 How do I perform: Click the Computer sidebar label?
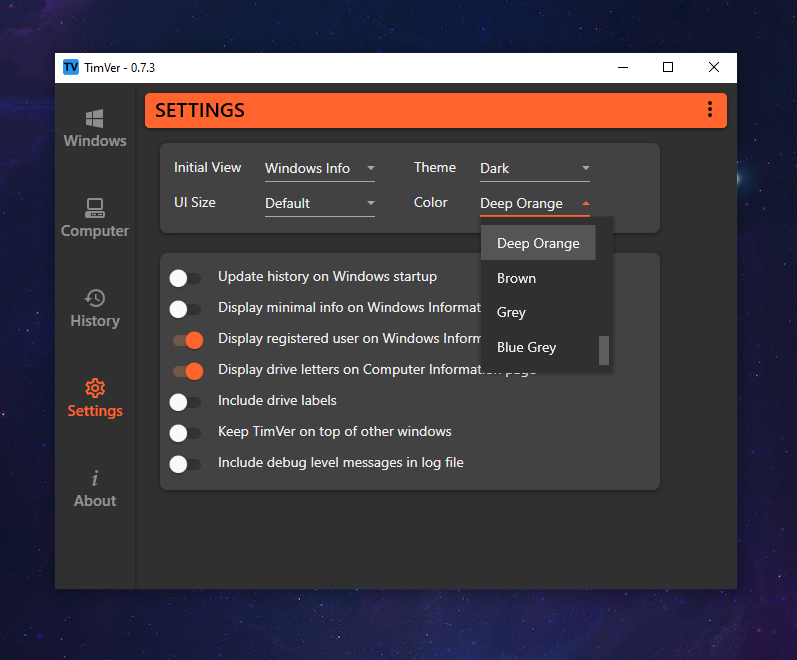[95, 231]
